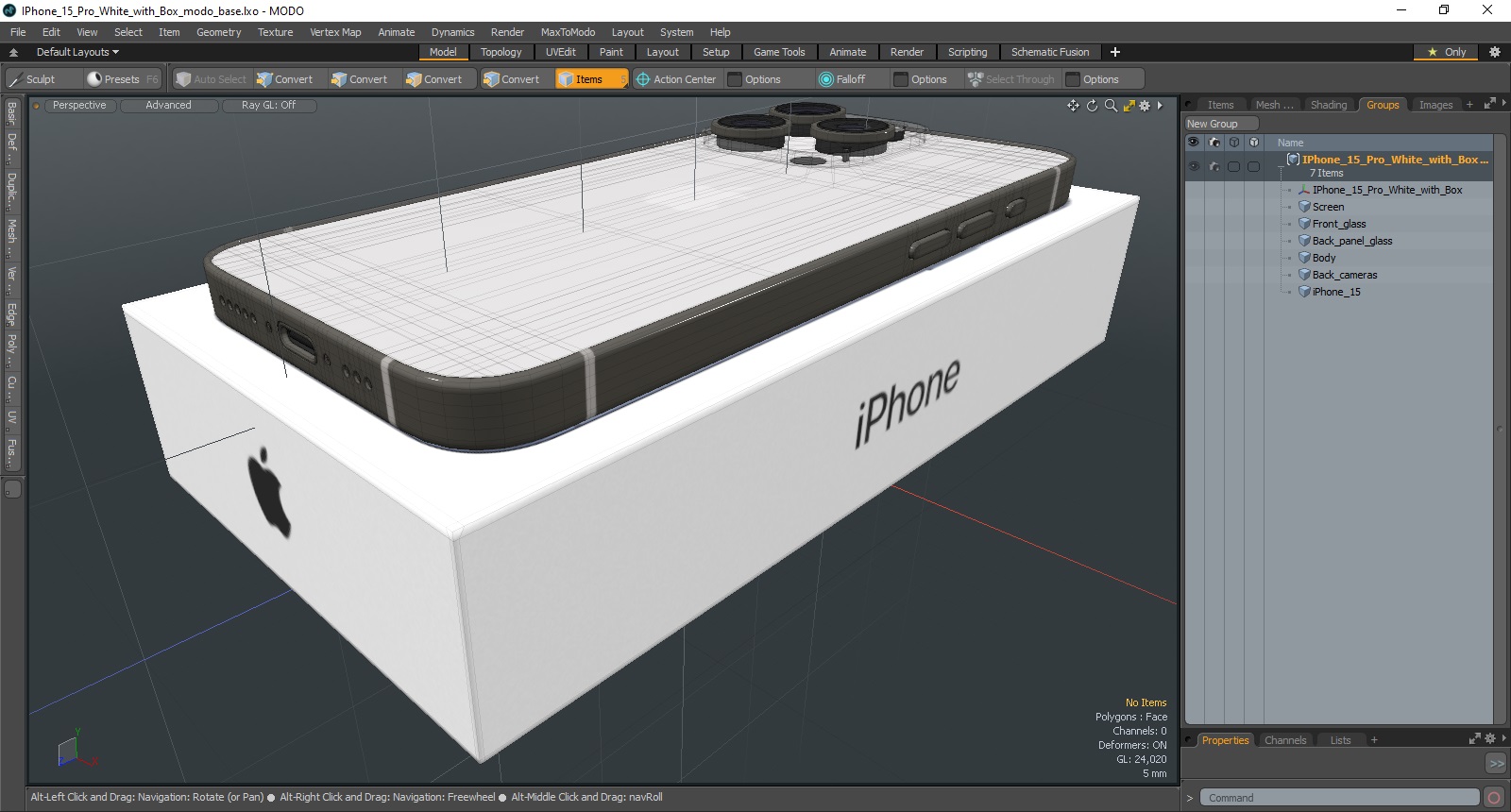1511x812 pixels.
Task: Enable Auto Select mode
Action: (x=212, y=79)
